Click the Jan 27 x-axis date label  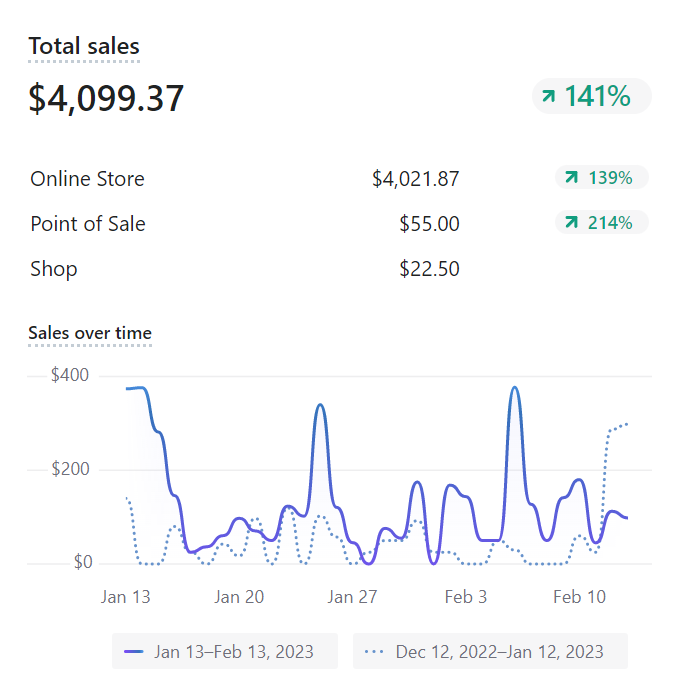pyautogui.click(x=353, y=597)
